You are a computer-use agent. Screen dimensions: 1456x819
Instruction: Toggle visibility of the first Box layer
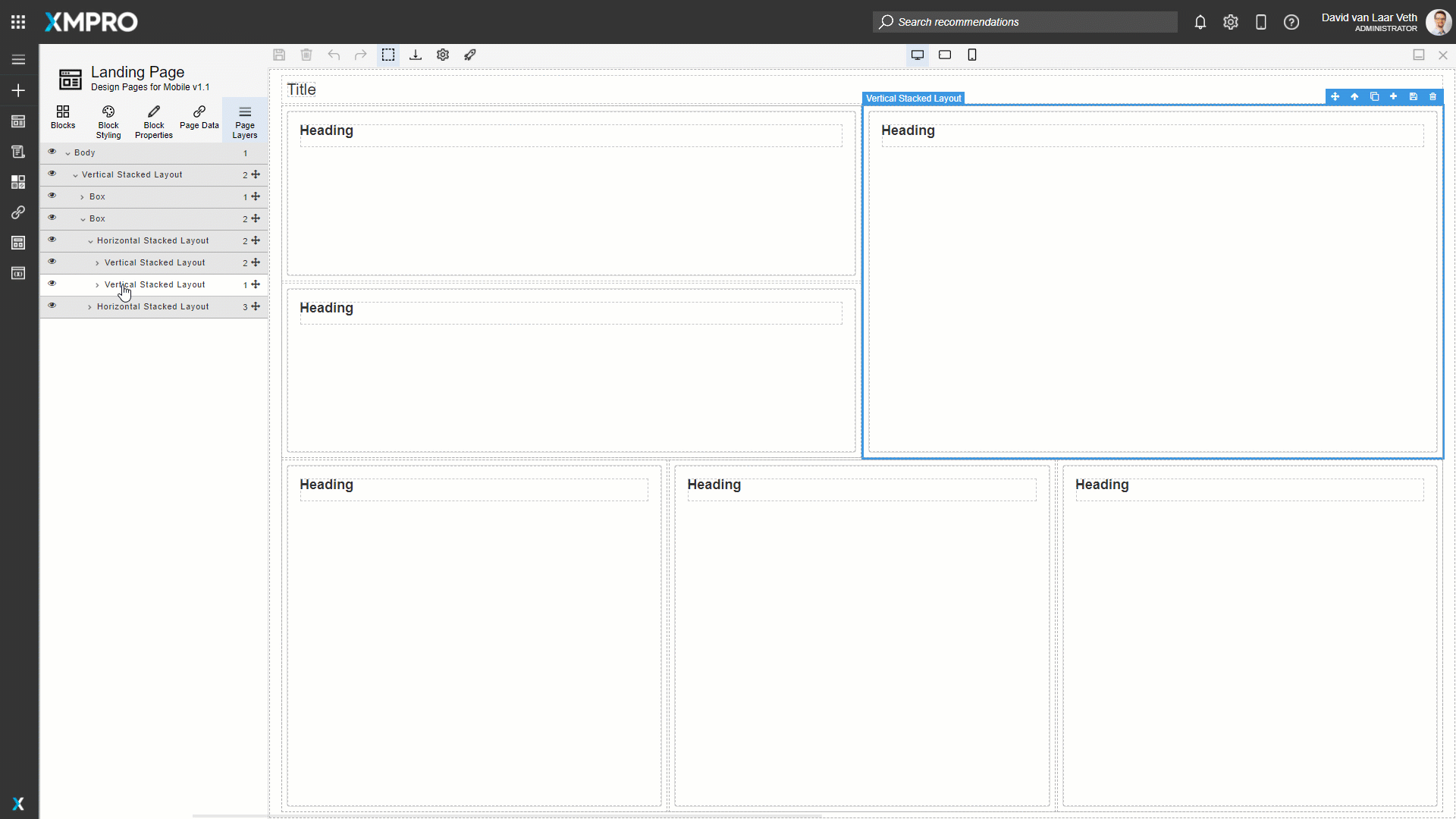click(52, 196)
